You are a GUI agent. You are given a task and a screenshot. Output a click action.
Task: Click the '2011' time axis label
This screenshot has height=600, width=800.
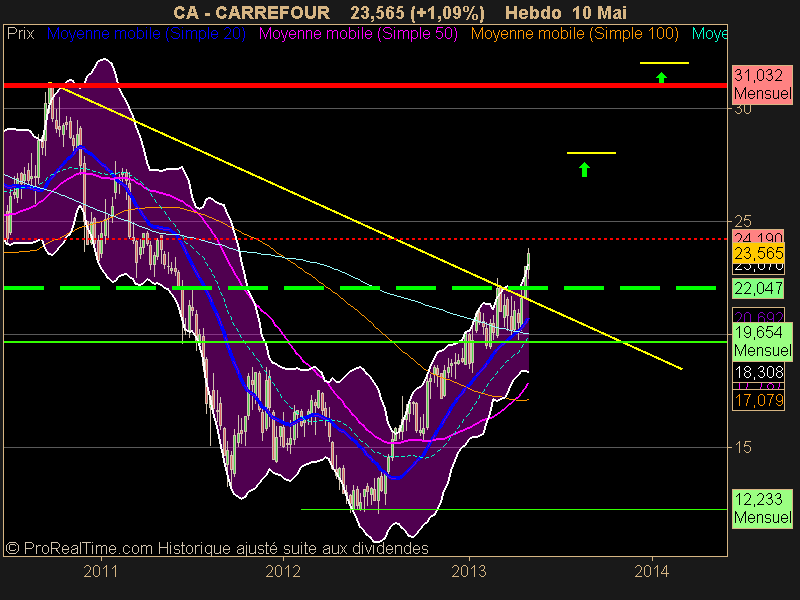pyautogui.click(x=101, y=571)
